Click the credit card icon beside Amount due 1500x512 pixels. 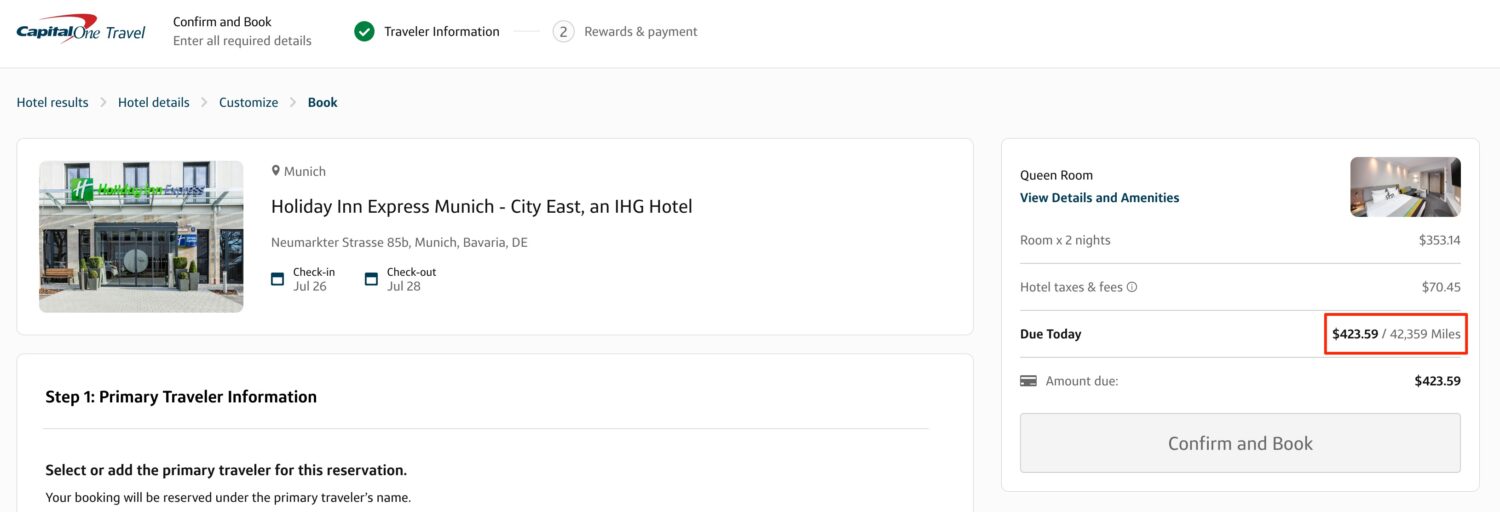[x=1028, y=381]
